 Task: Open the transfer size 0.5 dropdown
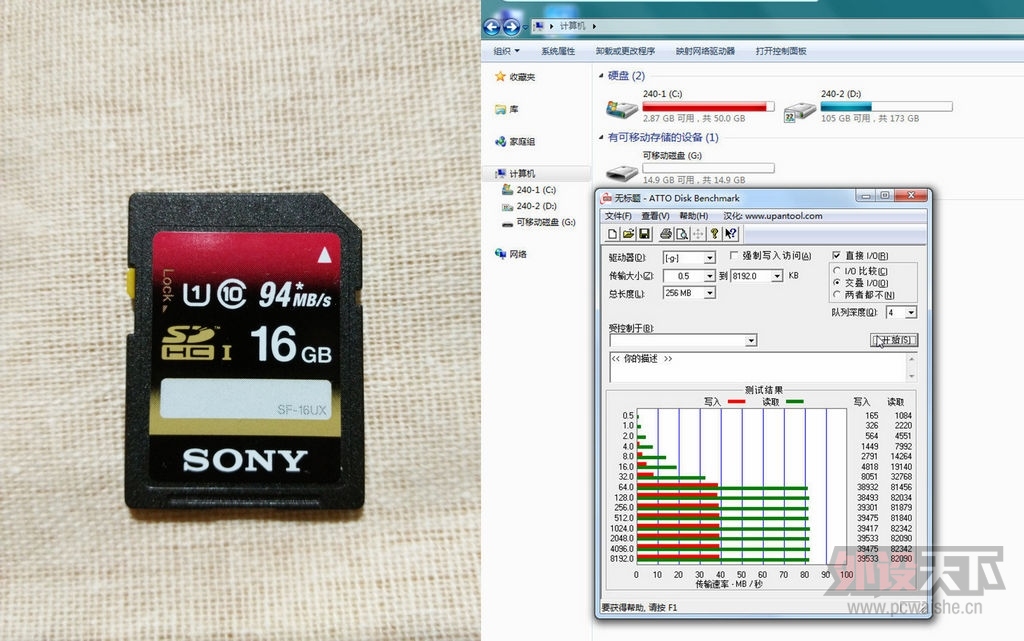click(x=709, y=276)
